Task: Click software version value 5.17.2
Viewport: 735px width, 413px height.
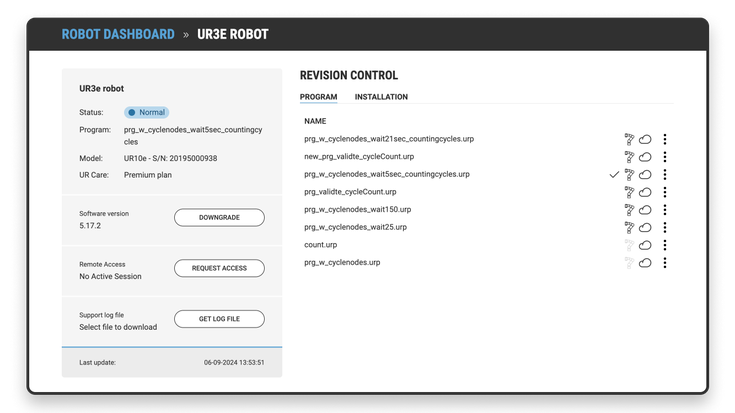Action: pyautogui.click(x=90, y=225)
